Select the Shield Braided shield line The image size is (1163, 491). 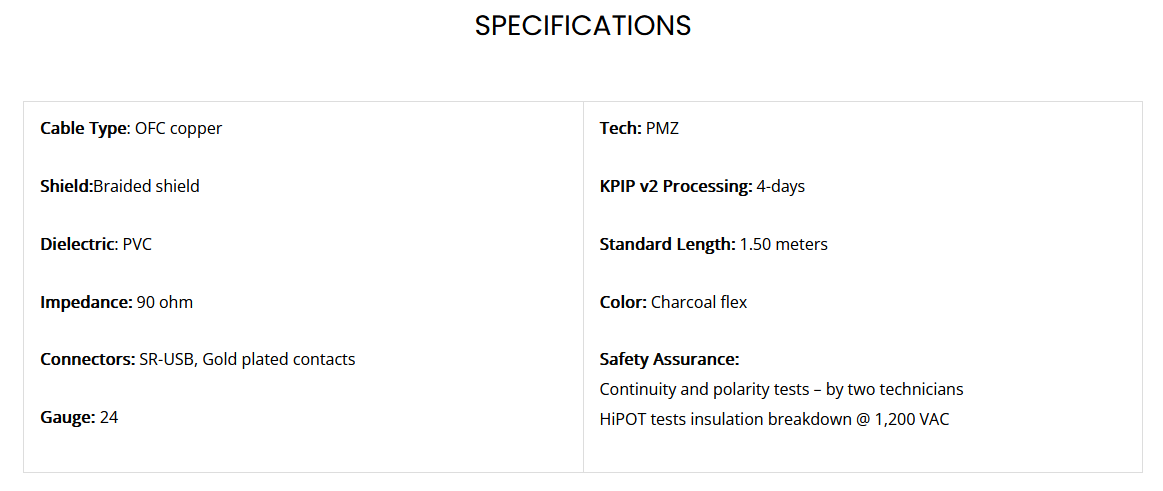click(x=119, y=186)
